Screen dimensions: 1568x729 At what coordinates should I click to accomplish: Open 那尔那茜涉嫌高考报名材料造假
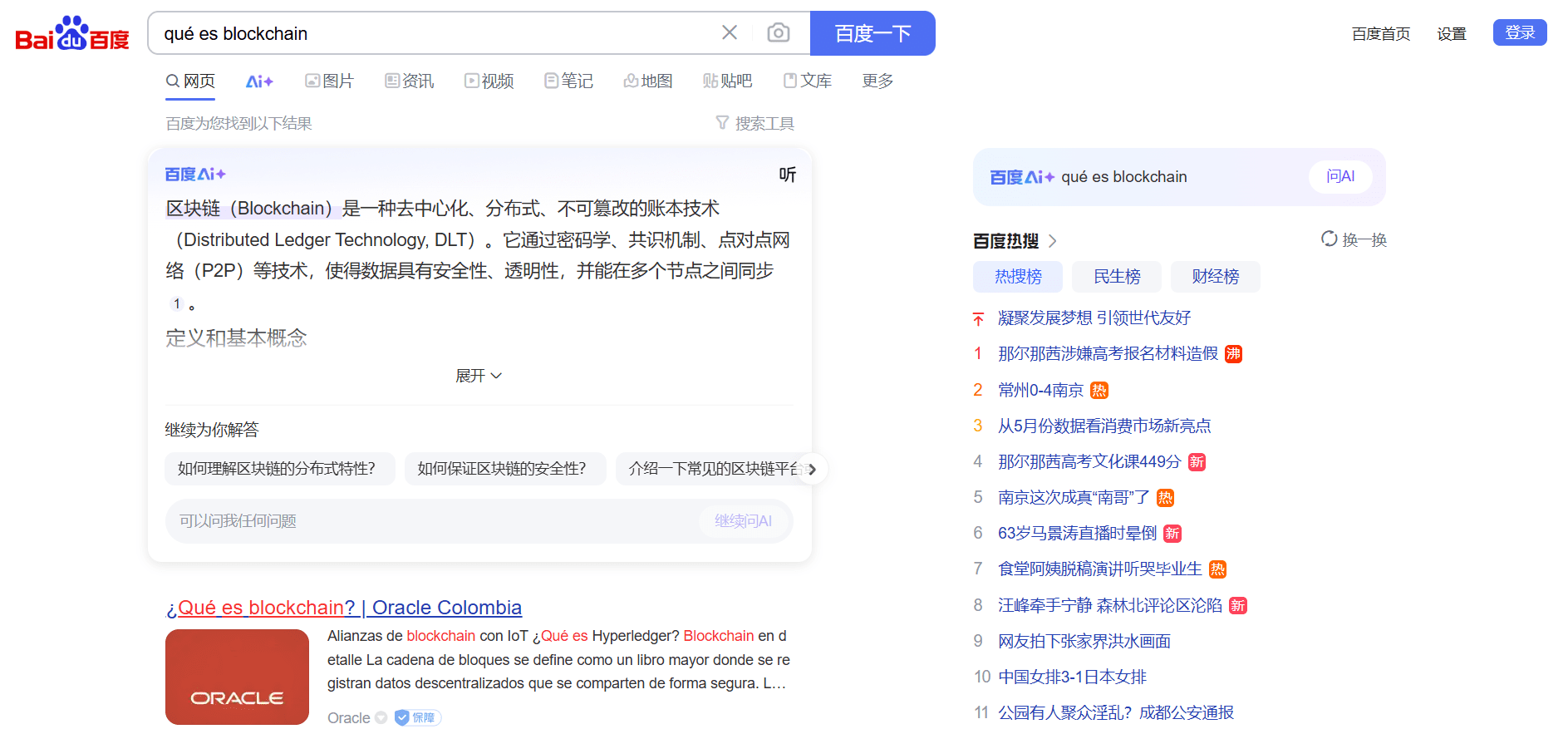point(1108,353)
